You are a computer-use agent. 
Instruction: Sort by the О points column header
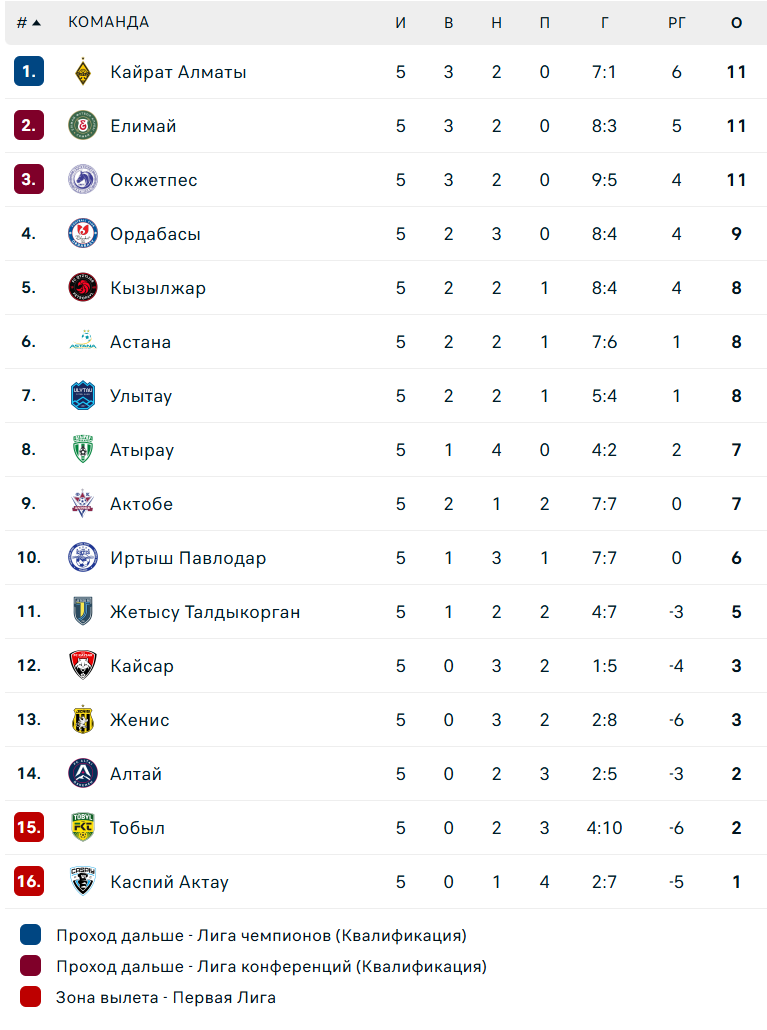click(736, 22)
